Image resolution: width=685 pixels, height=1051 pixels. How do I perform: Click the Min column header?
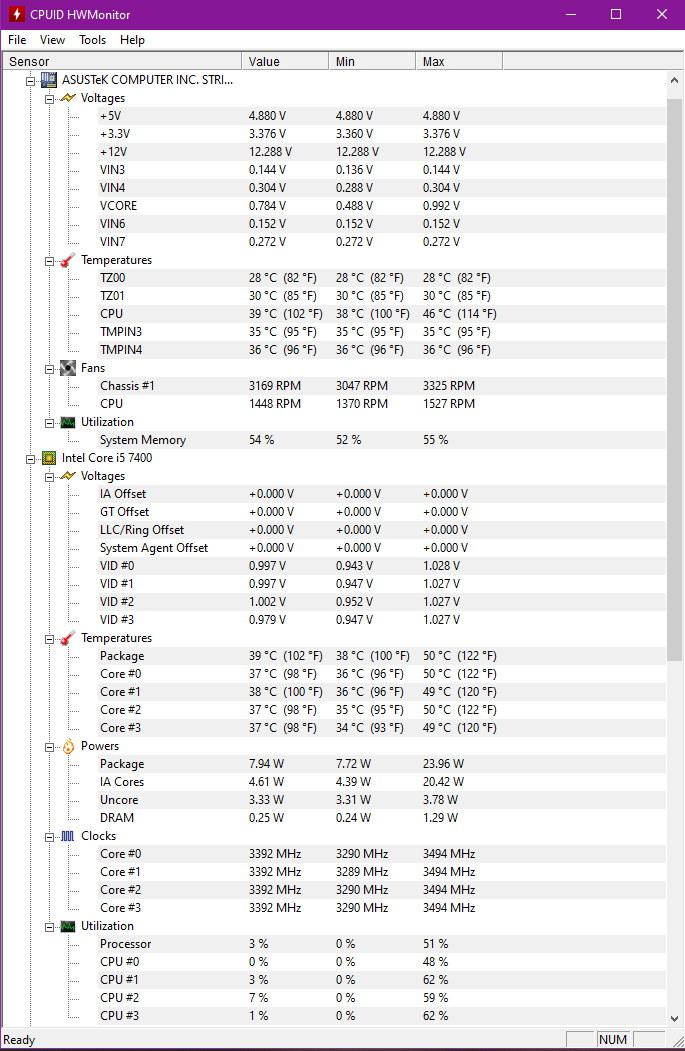click(372, 61)
